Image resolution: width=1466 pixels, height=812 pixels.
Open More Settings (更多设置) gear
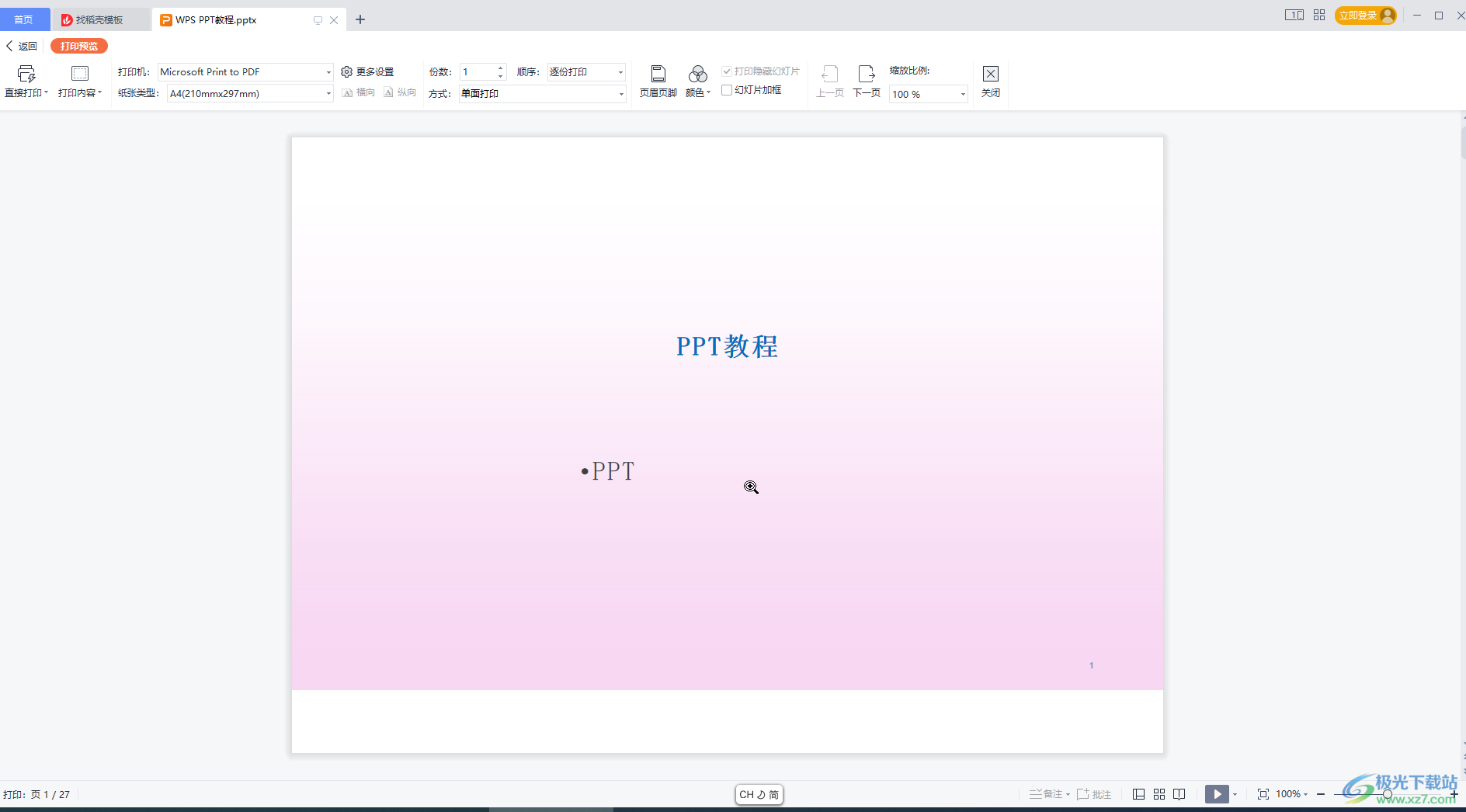click(367, 71)
